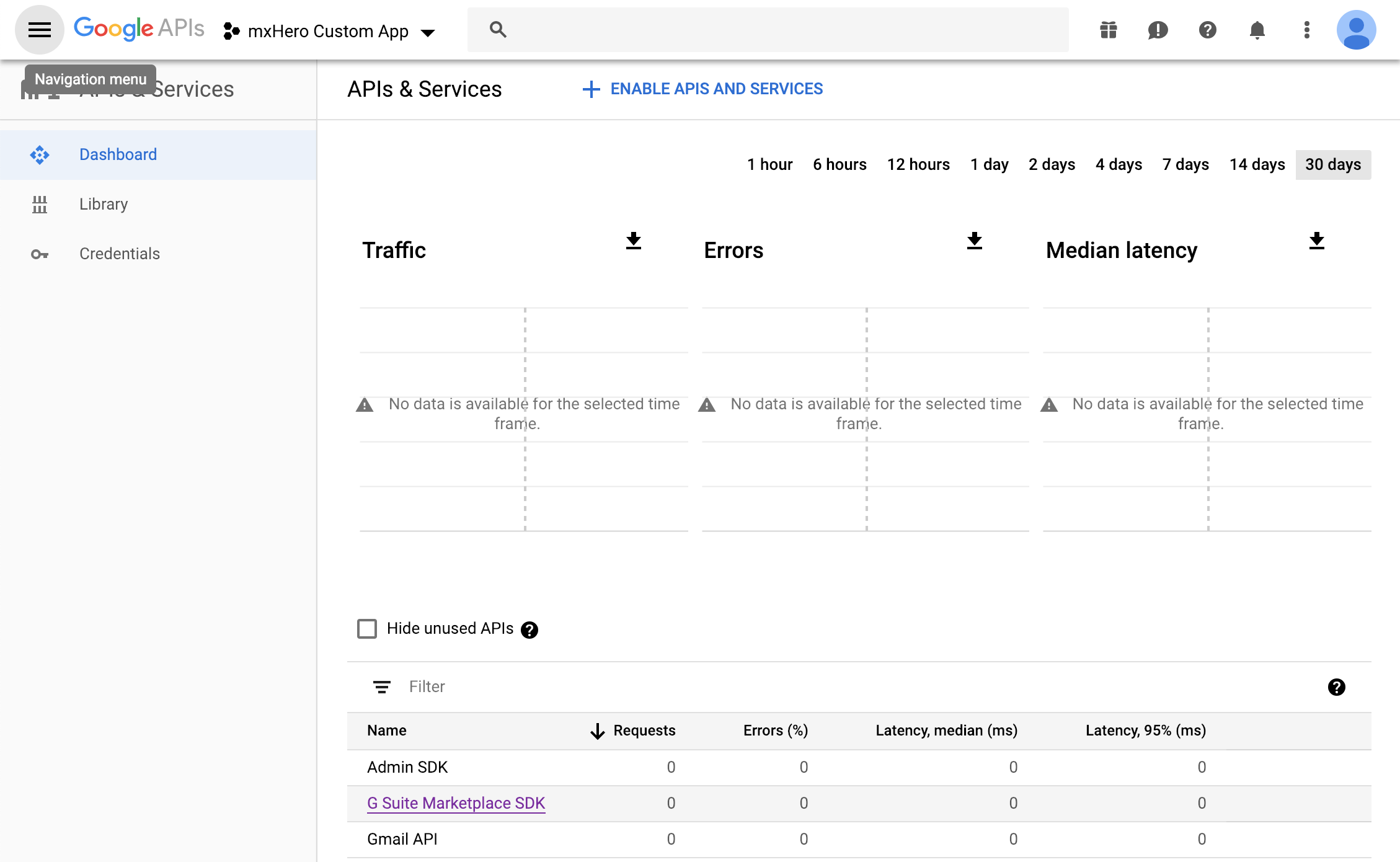
Task: Click the Errors (%) value in the Gmail API row
Action: [x=804, y=840]
